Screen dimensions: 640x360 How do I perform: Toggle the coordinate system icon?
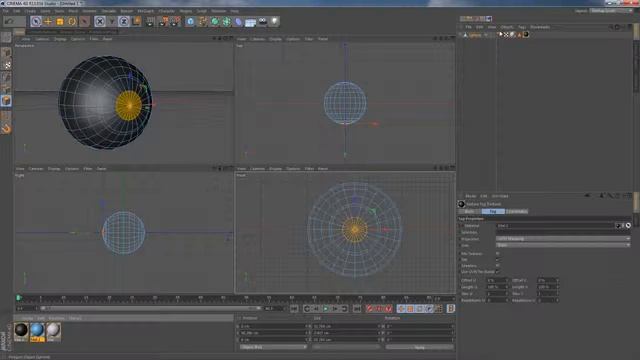136,21
